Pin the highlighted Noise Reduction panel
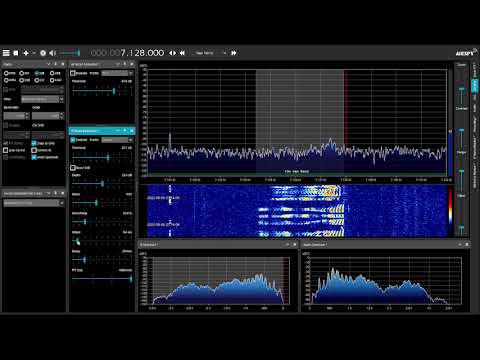 coord(125,131)
